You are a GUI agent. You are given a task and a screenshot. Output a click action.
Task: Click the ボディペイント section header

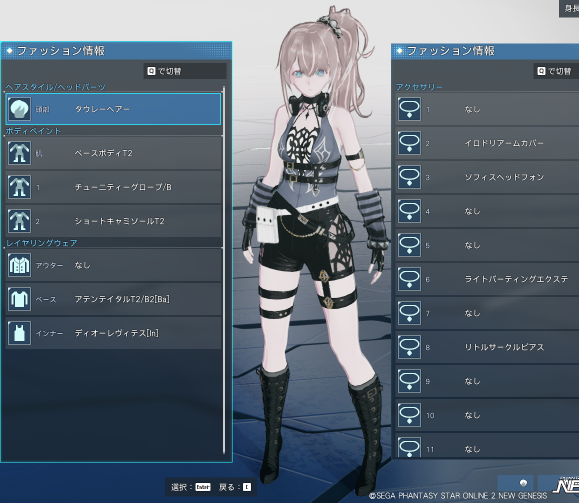tap(33, 131)
